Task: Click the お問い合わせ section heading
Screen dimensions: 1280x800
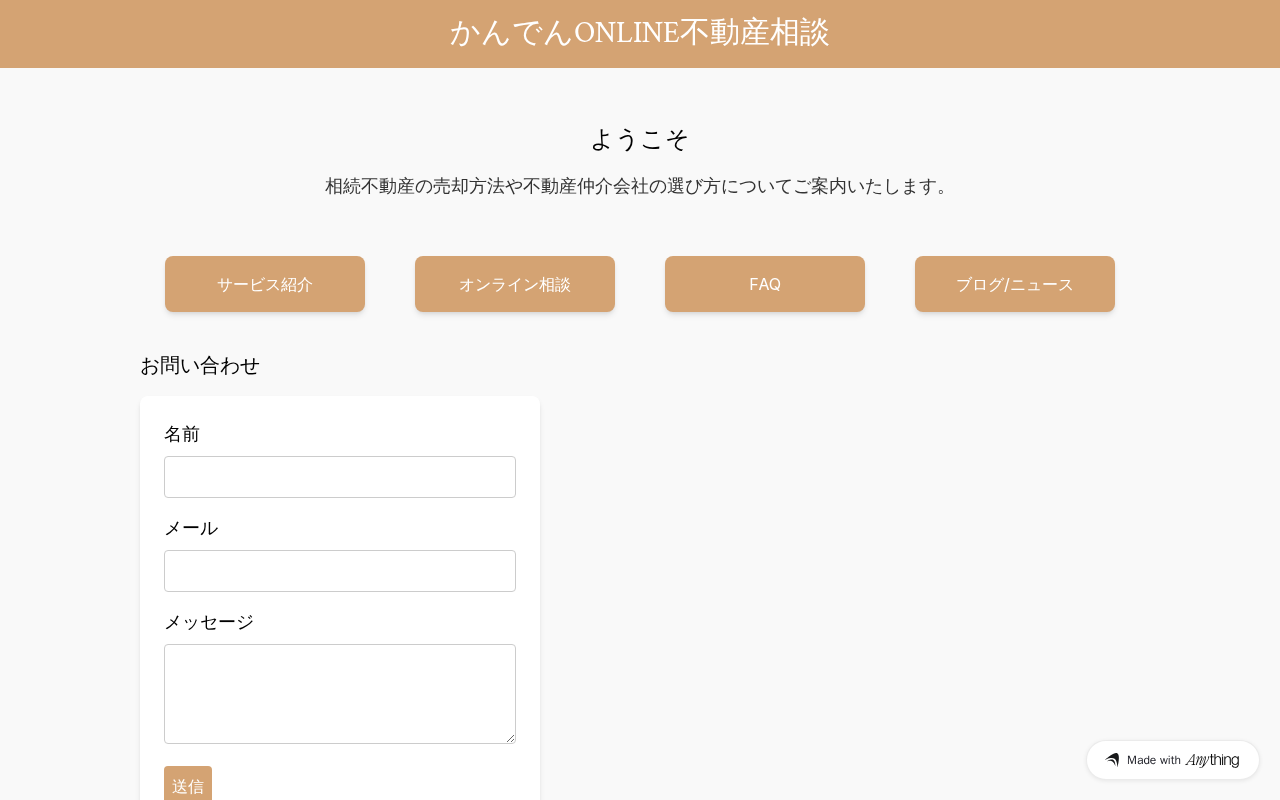Action: 200,366
